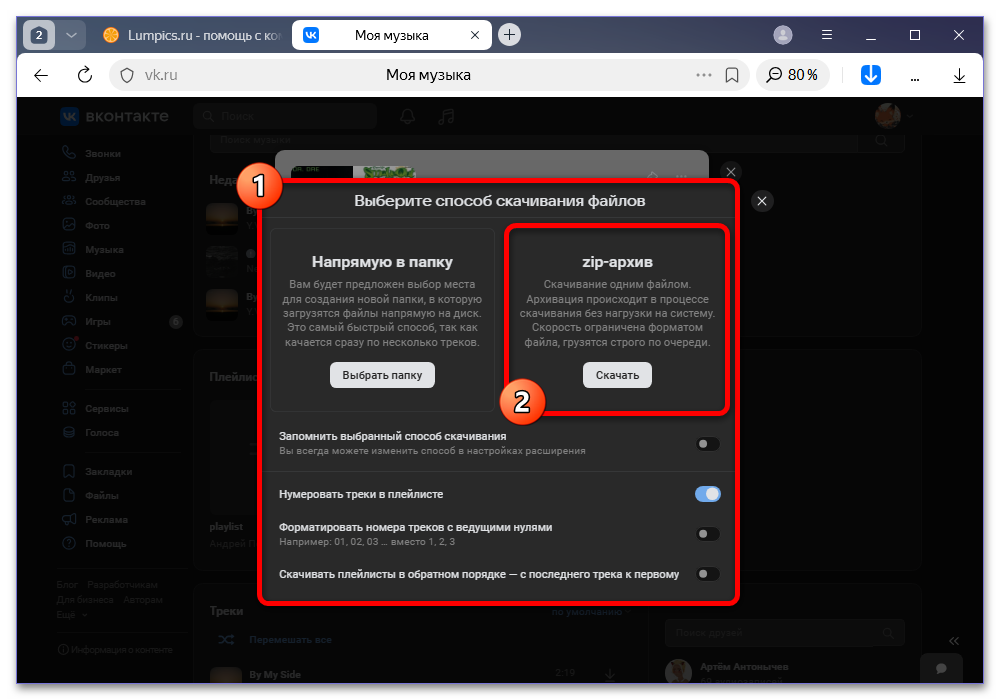Screen dimensions: 1000x700
Task: Open the extensions overflow dots in toolbar
Action: pyautogui.click(x=915, y=77)
